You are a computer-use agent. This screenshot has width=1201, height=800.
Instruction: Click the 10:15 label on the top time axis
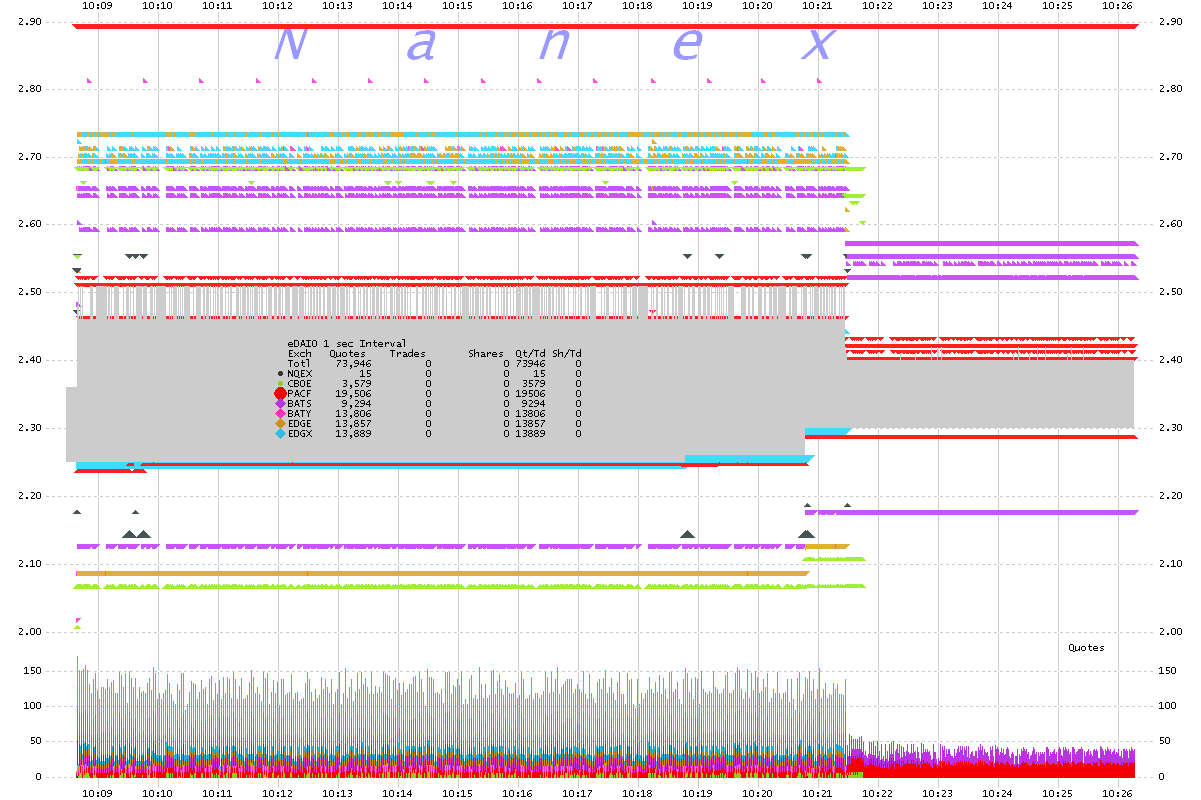[457, 6]
